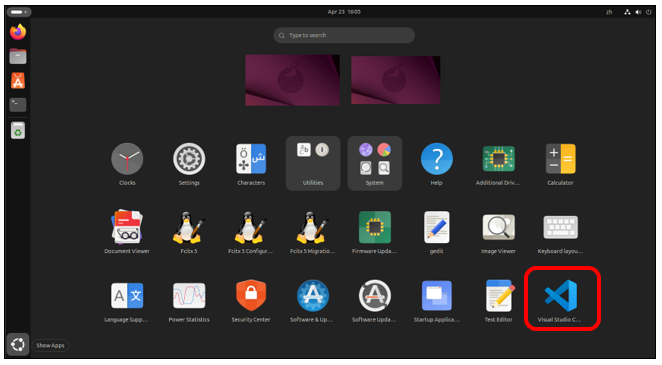Launch the Help app
This screenshot has height=365, width=662.
coord(437,164)
